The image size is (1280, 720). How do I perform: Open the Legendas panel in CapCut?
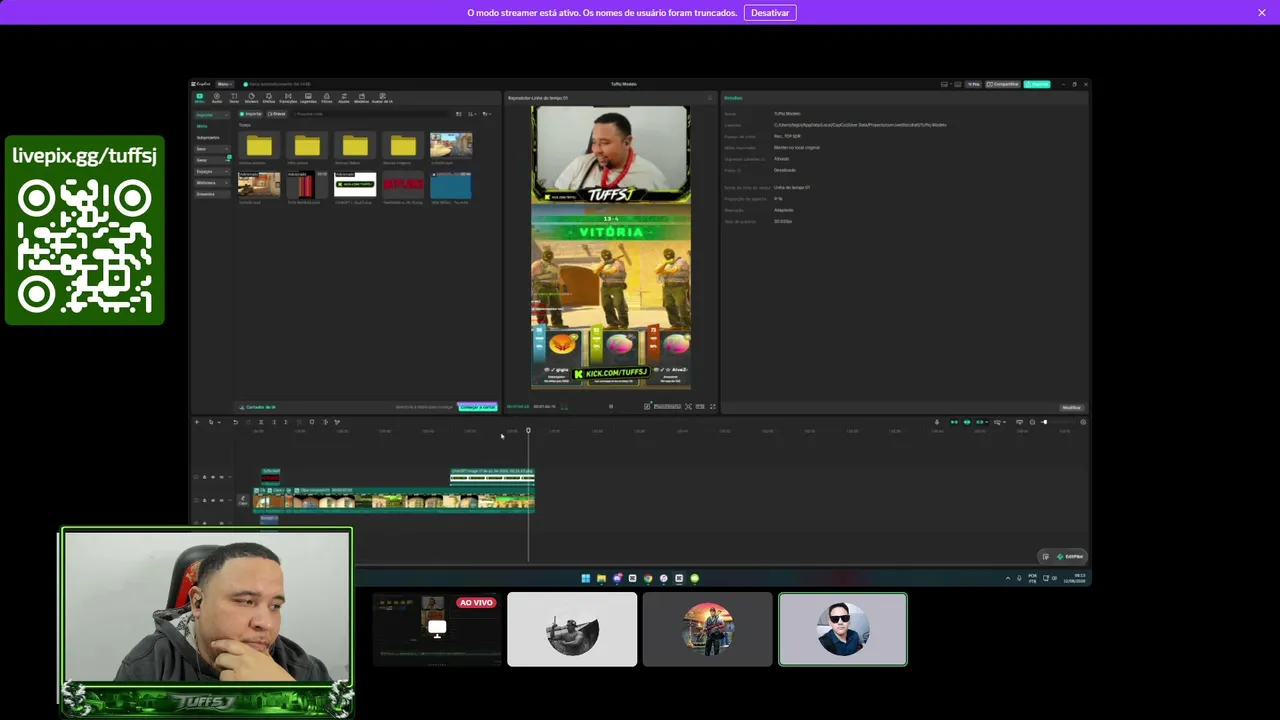point(308,98)
